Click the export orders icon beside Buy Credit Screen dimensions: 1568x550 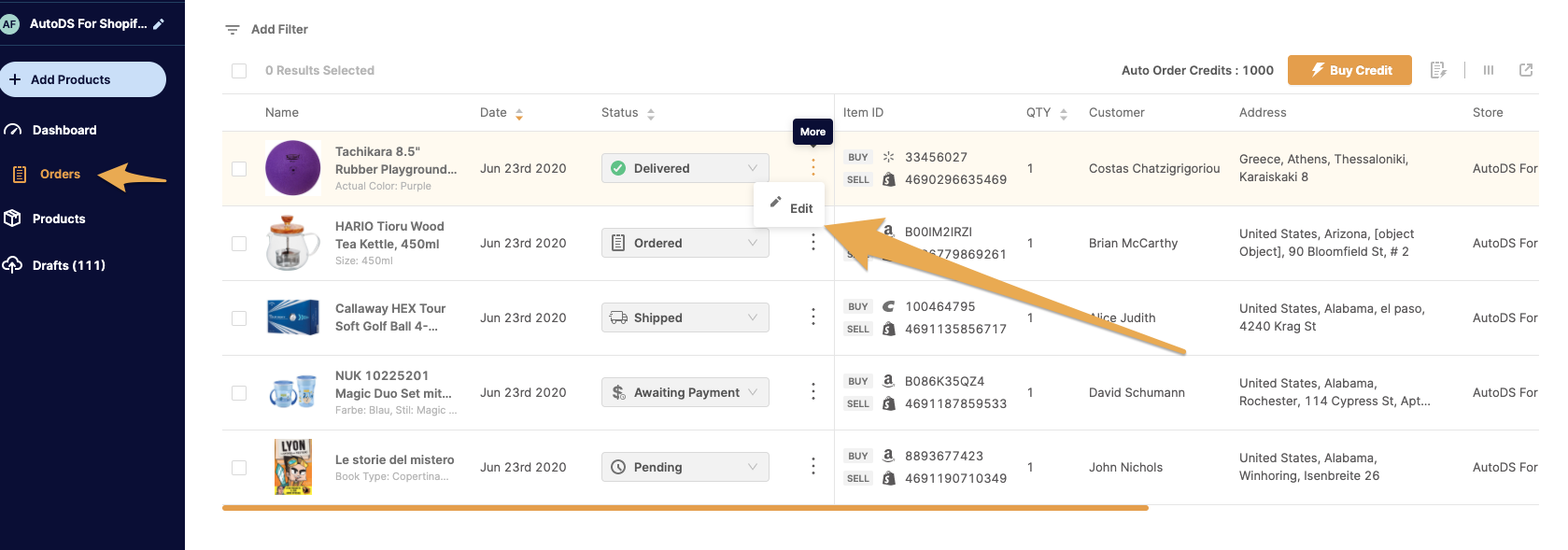[x=1438, y=70]
